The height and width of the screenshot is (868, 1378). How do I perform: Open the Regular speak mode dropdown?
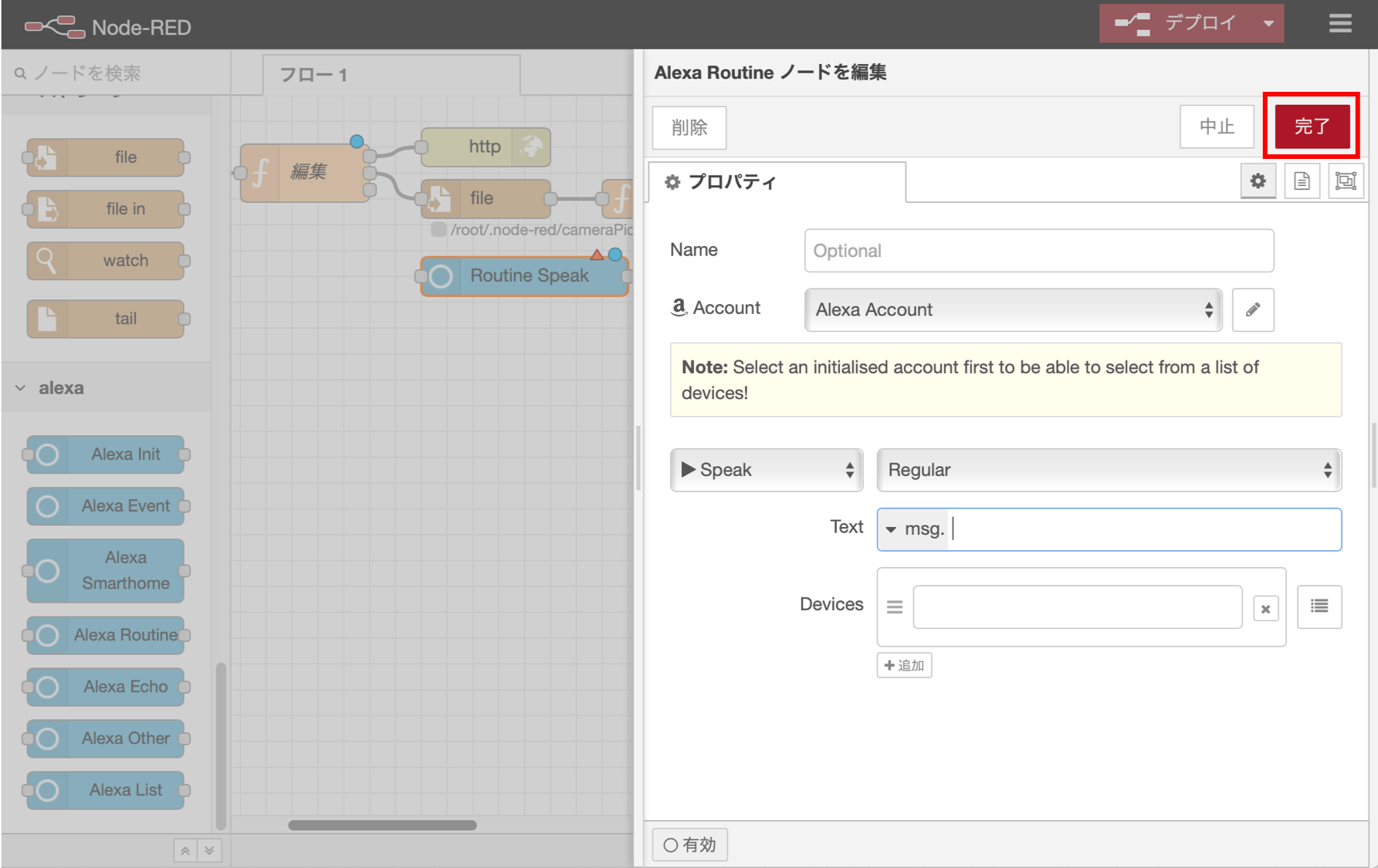point(1109,470)
